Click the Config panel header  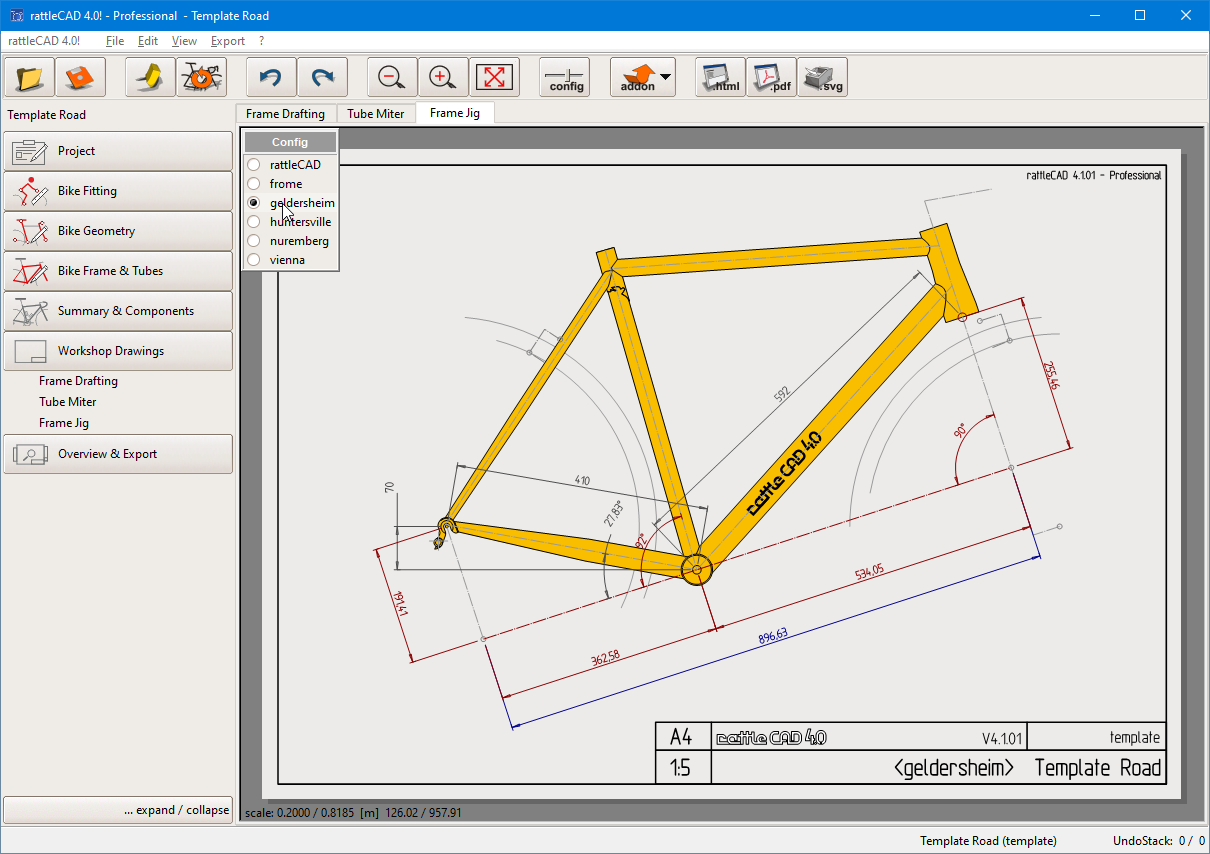point(290,142)
